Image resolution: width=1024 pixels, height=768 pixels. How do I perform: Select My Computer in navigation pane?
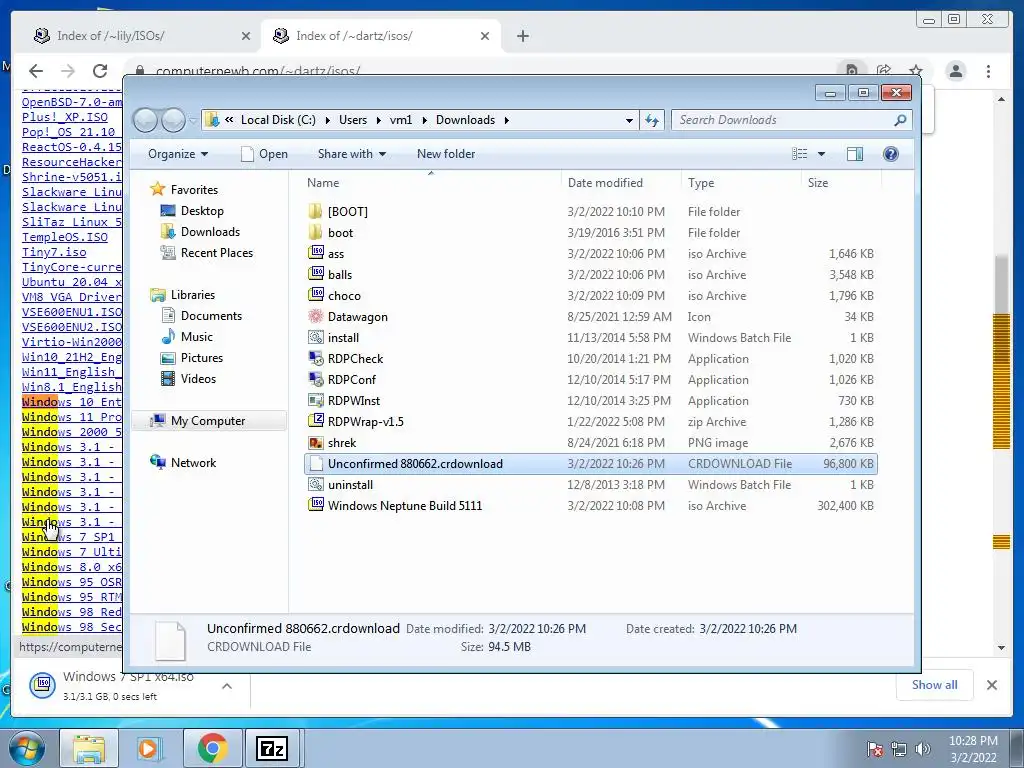pos(208,421)
